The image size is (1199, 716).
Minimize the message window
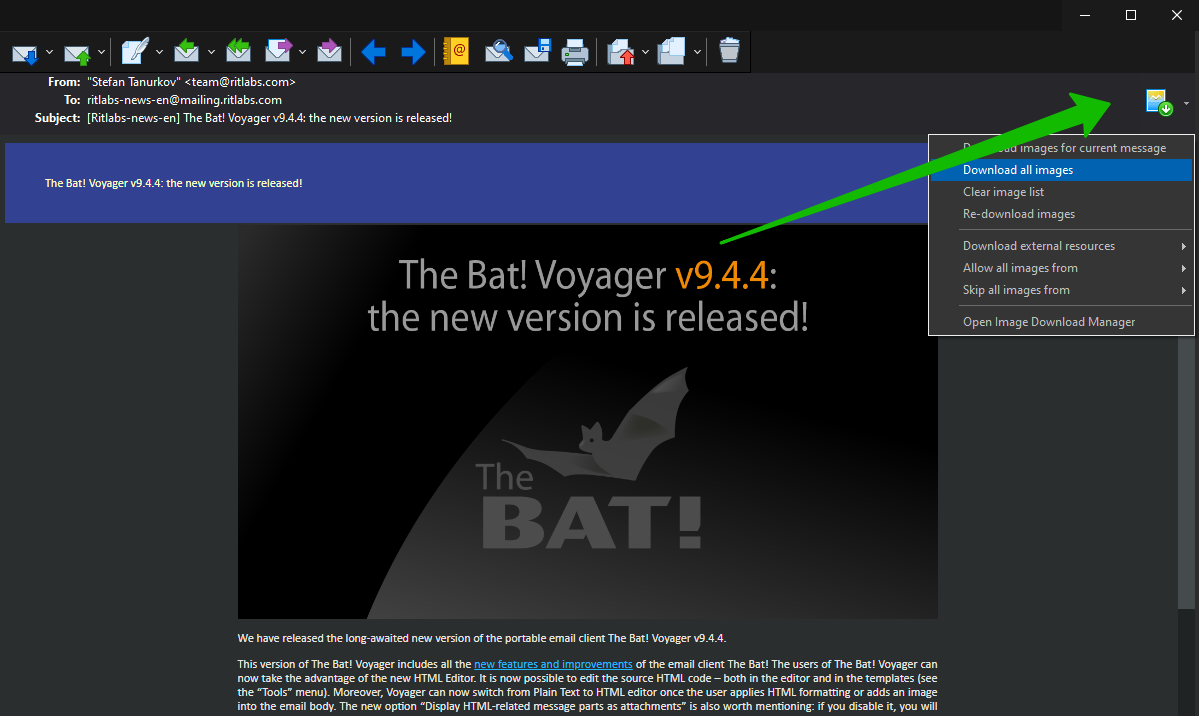click(1085, 15)
